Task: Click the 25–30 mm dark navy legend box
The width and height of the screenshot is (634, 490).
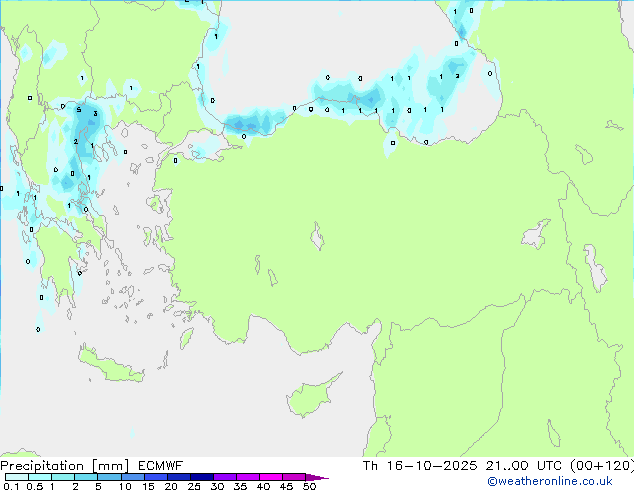Action: (x=202, y=477)
